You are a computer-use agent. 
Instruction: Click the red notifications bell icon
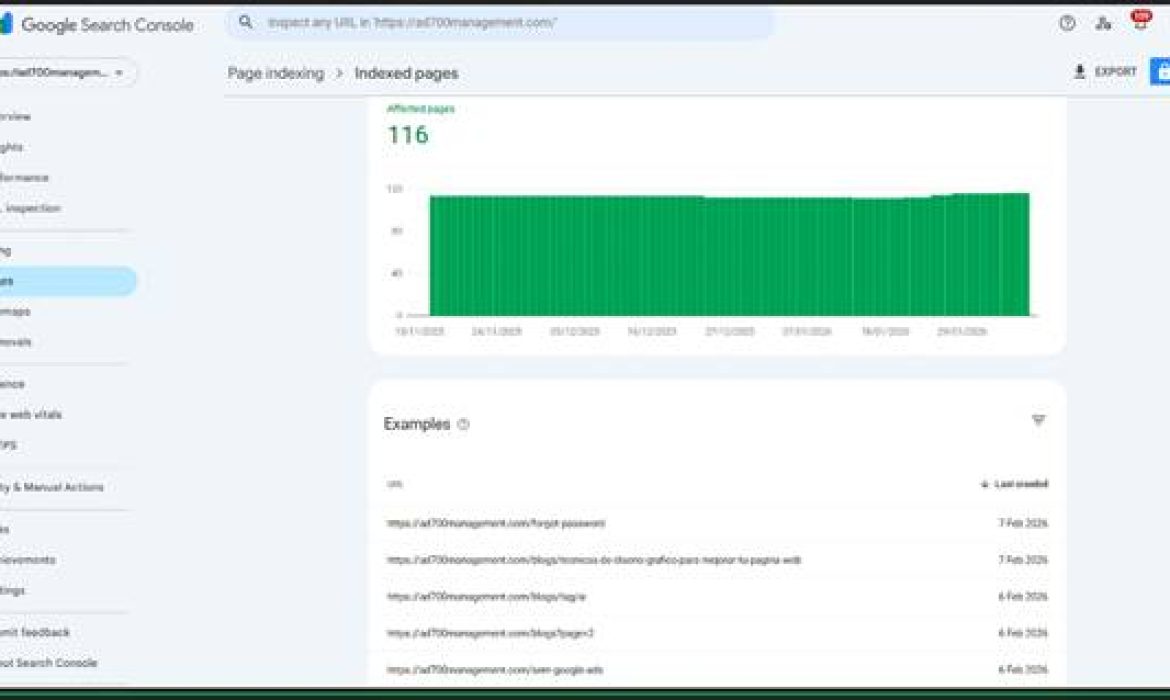1140,18
